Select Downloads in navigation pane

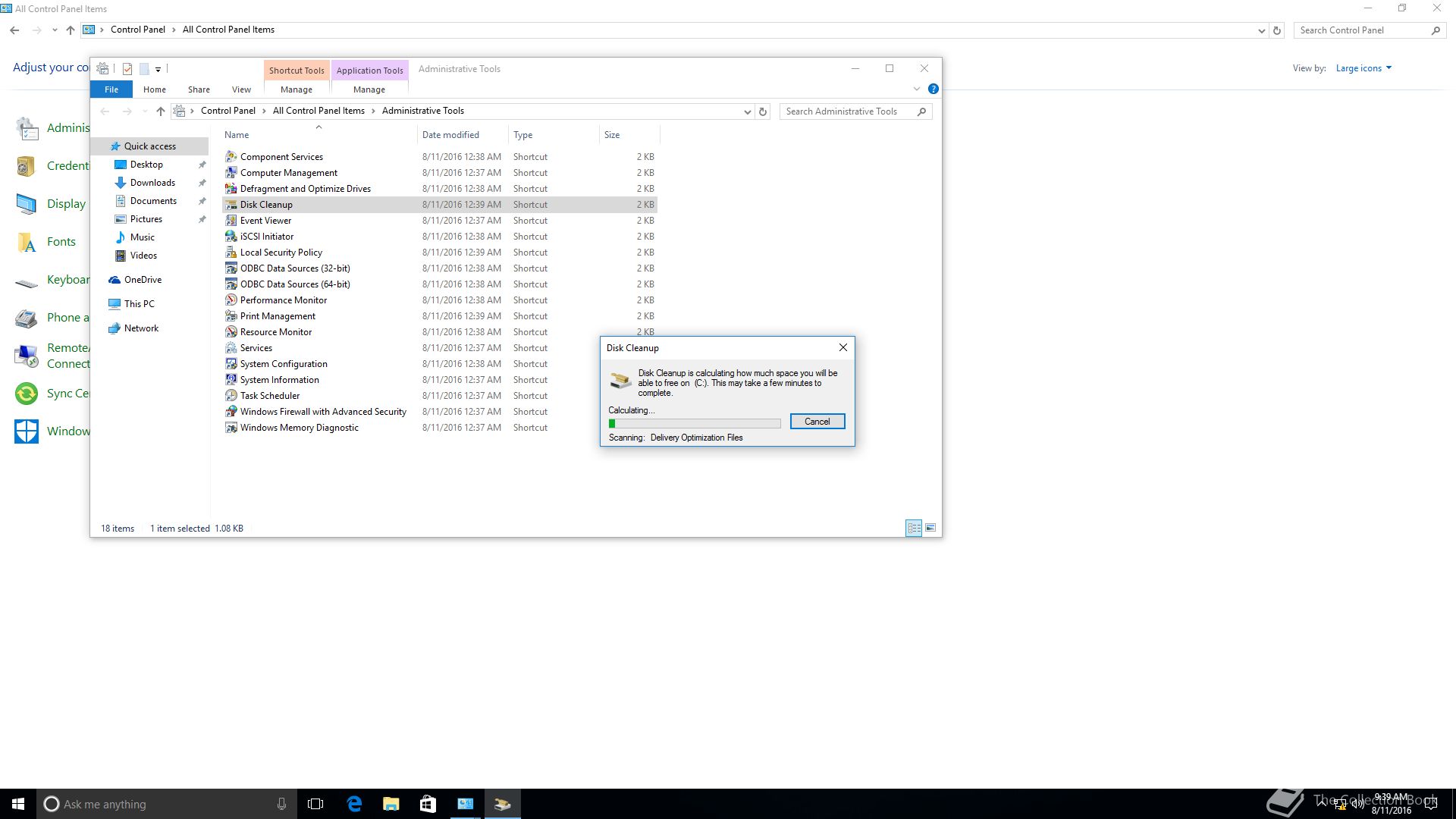pyautogui.click(x=152, y=183)
